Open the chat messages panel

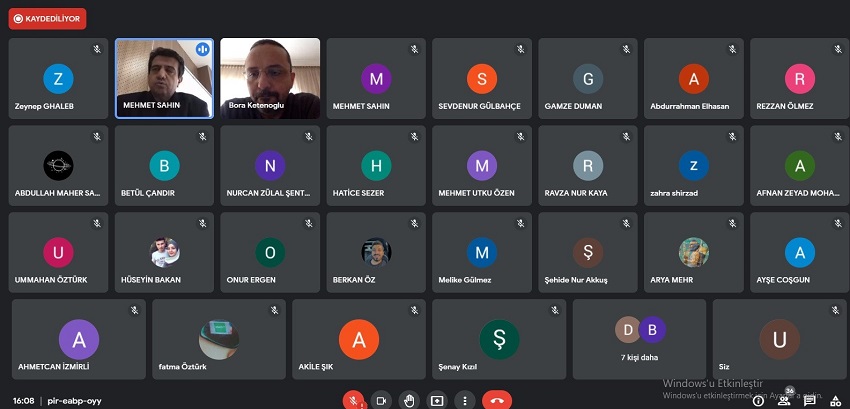[809, 400]
